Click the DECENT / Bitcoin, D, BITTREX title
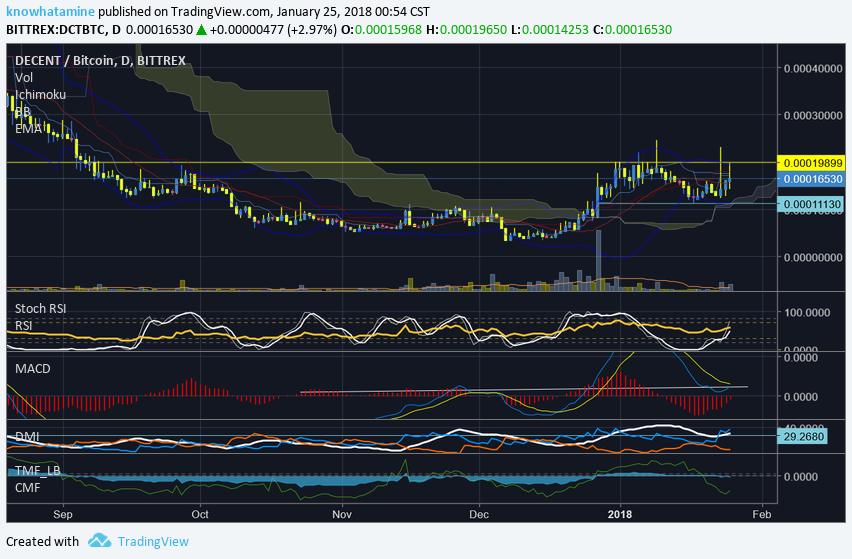Screen dimensions: 852x559 tap(101, 60)
